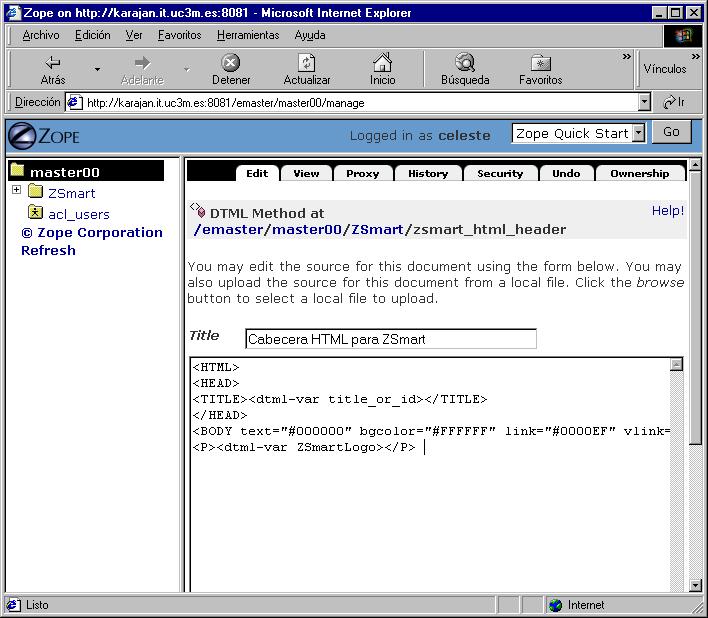Switch to the Proxy tab
708x618 pixels.
point(363,173)
